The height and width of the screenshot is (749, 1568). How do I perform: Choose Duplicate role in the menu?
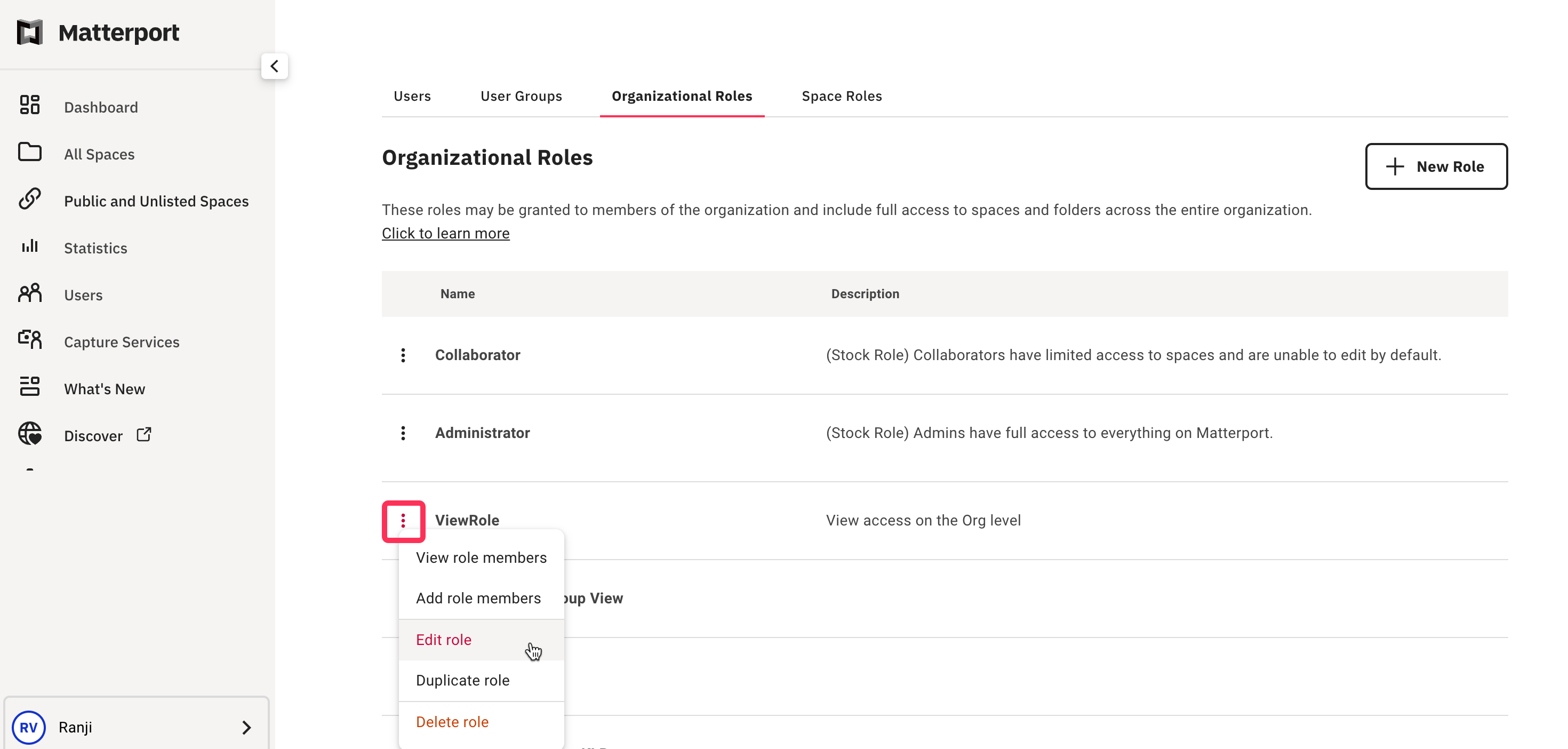pos(462,680)
